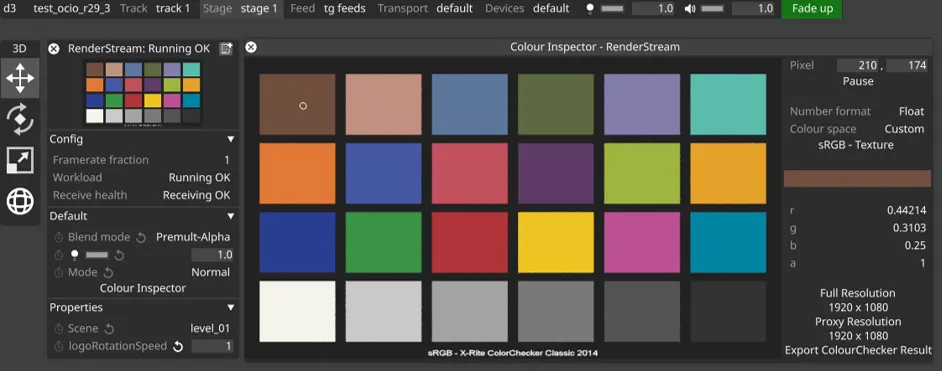Change Scene from level_01
This screenshot has width=942, height=371.
click(x=210, y=328)
